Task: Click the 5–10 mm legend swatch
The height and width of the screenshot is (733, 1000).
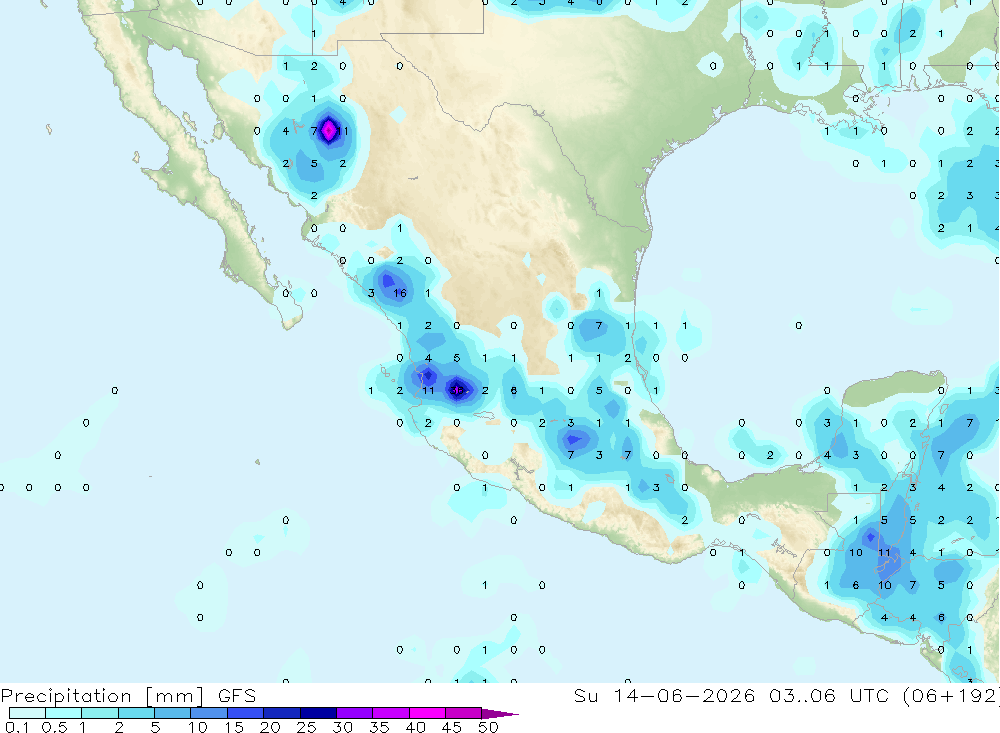Action: pos(173,713)
